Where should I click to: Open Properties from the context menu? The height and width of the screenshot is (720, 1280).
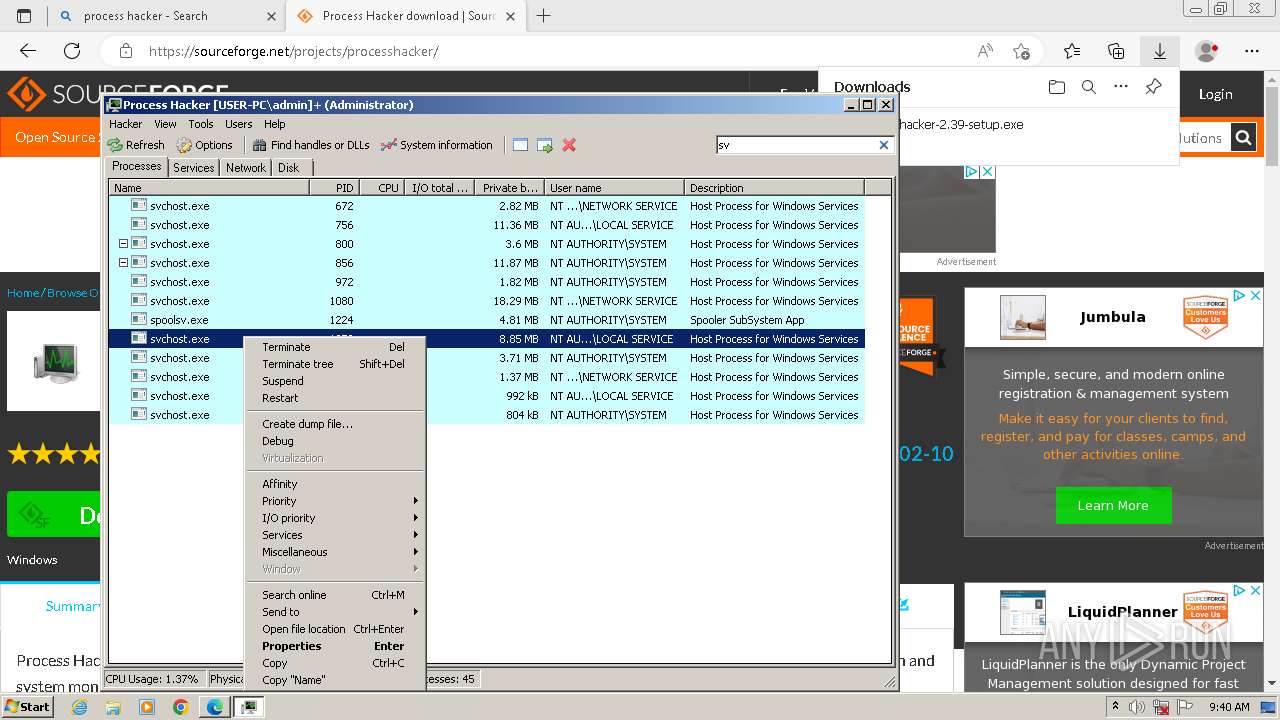coord(335,646)
